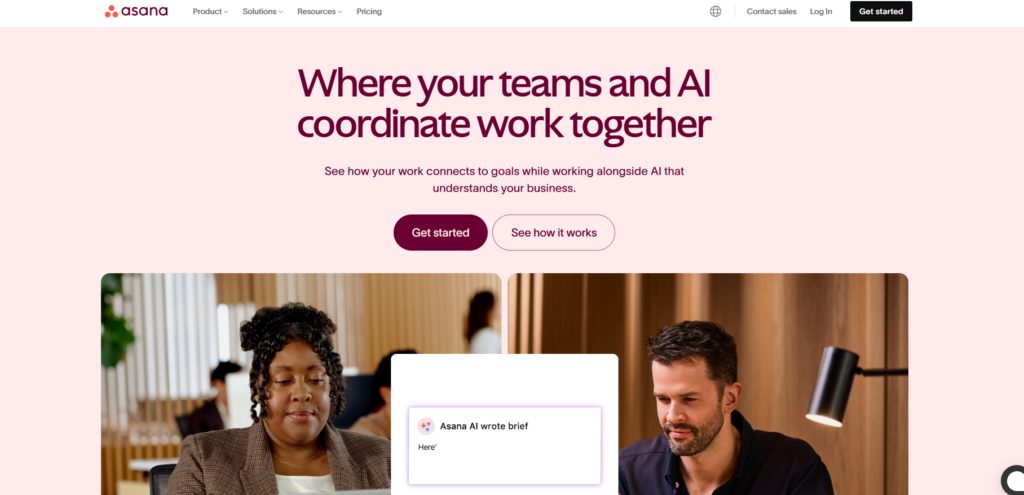The image size is (1024, 495).
Task: Click the Asana AI sparkle icon
Action: (426, 426)
